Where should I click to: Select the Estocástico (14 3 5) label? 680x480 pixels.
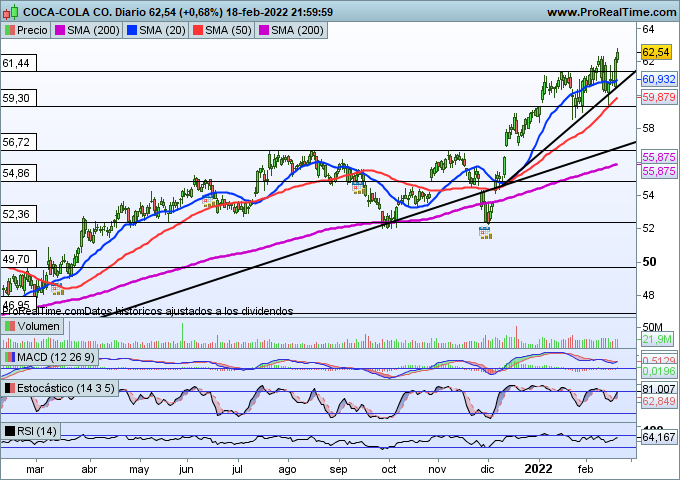pyautogui.click(x=65, y=388)
